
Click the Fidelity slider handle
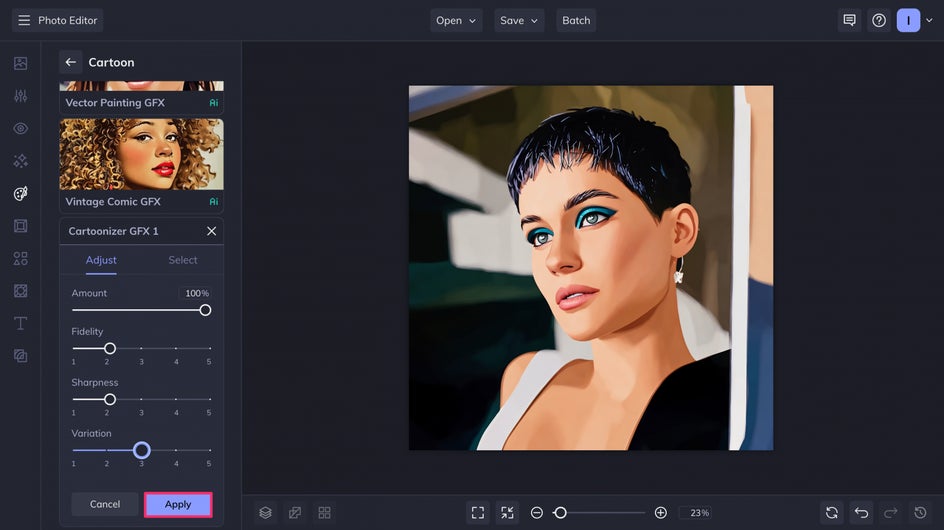(x=110, y=348)
